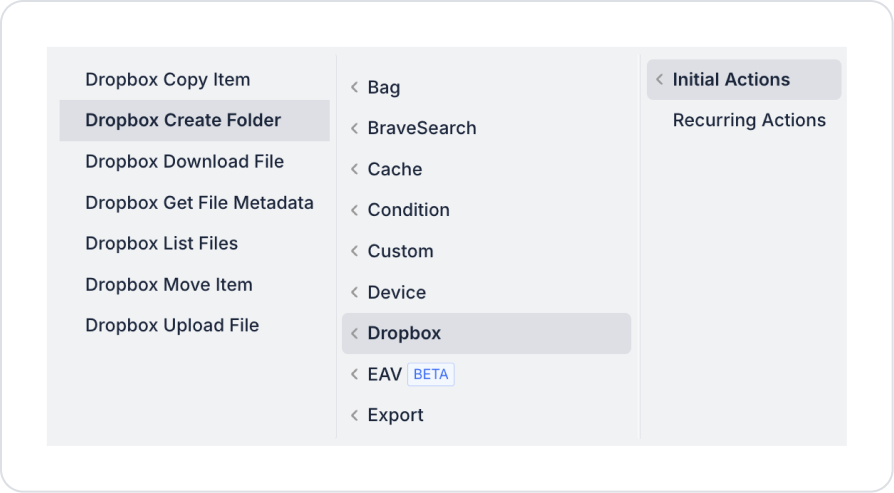Choose Recurring Actions menu entry
Screen dimensions: 894x493
[749, 120]
